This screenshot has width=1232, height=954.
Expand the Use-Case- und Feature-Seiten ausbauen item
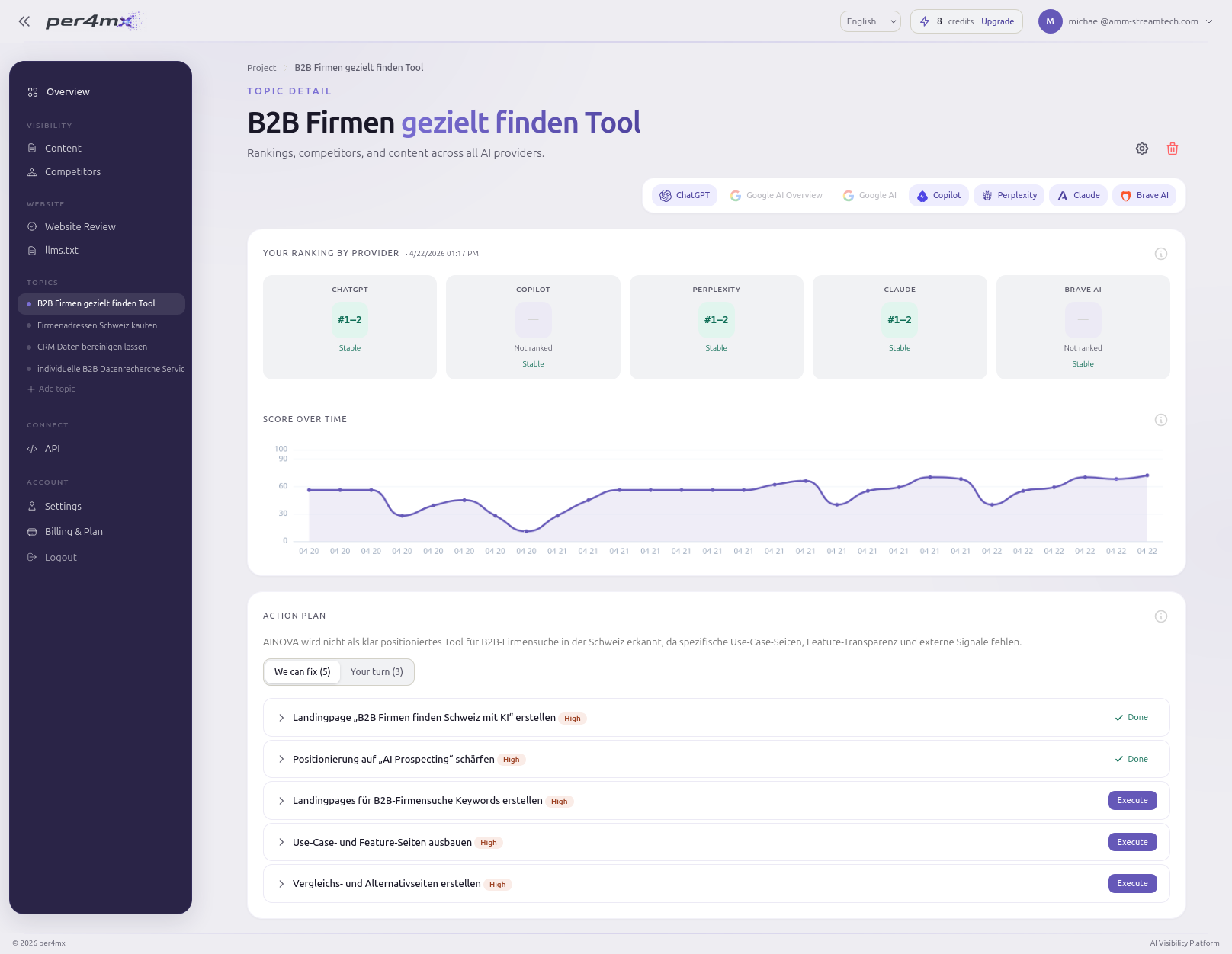(x=281, y=843)
